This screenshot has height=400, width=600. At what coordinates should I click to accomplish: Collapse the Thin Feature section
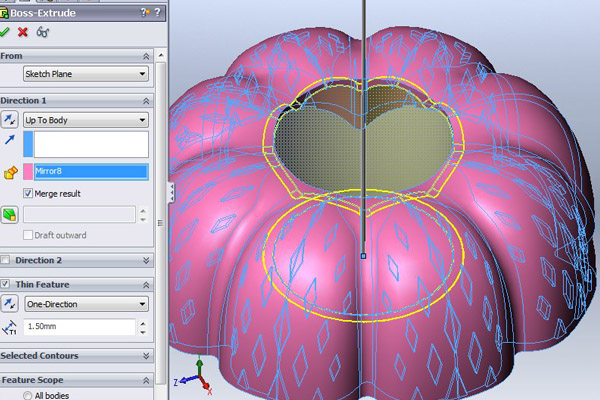point(146,285)
